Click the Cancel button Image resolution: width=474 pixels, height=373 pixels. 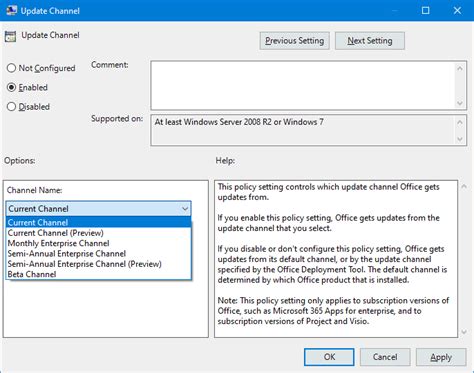point(385,357)
